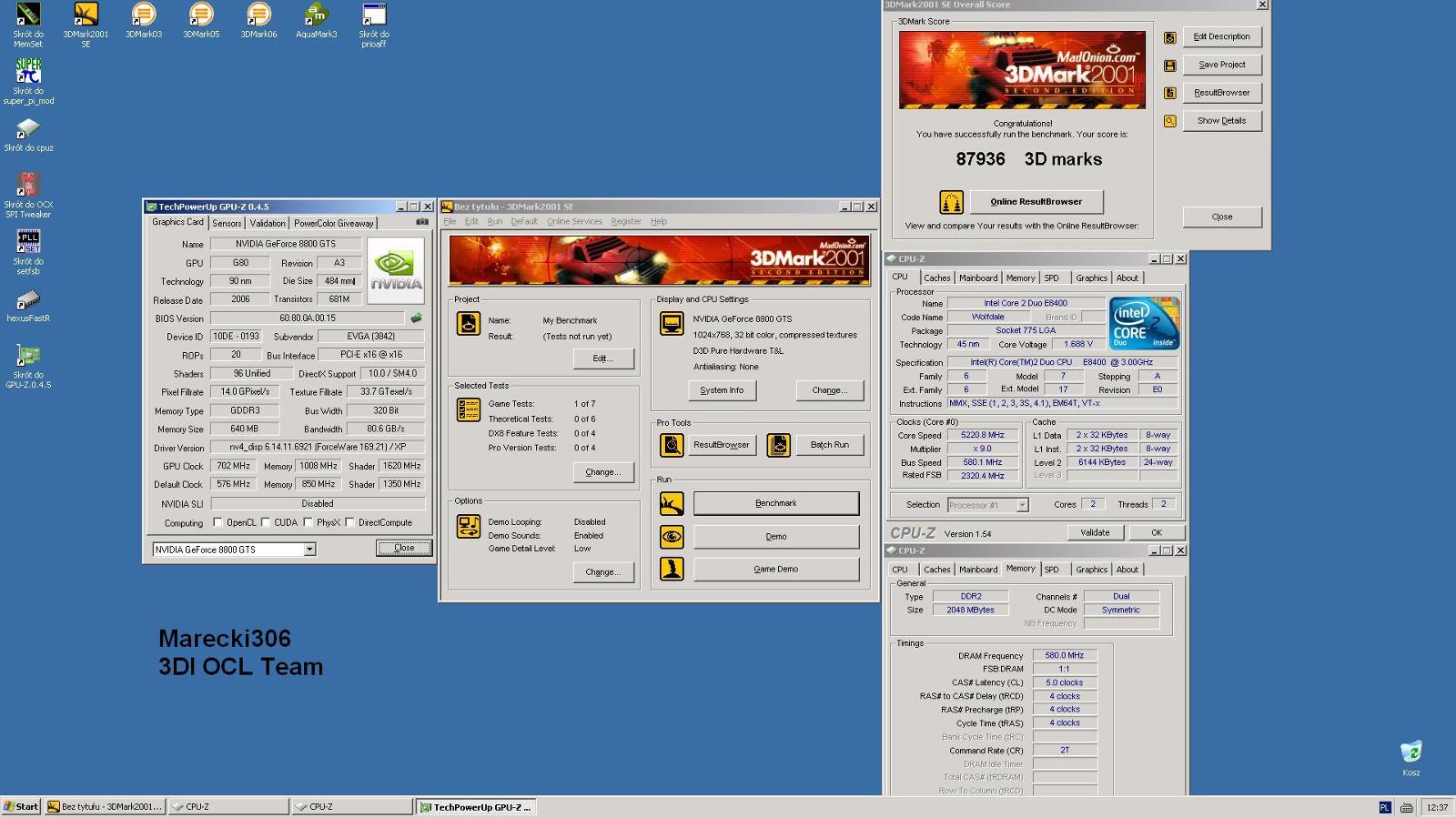Click the Display settings monitor icon
The image size is (1456, 818).
[x=672, y=323]
